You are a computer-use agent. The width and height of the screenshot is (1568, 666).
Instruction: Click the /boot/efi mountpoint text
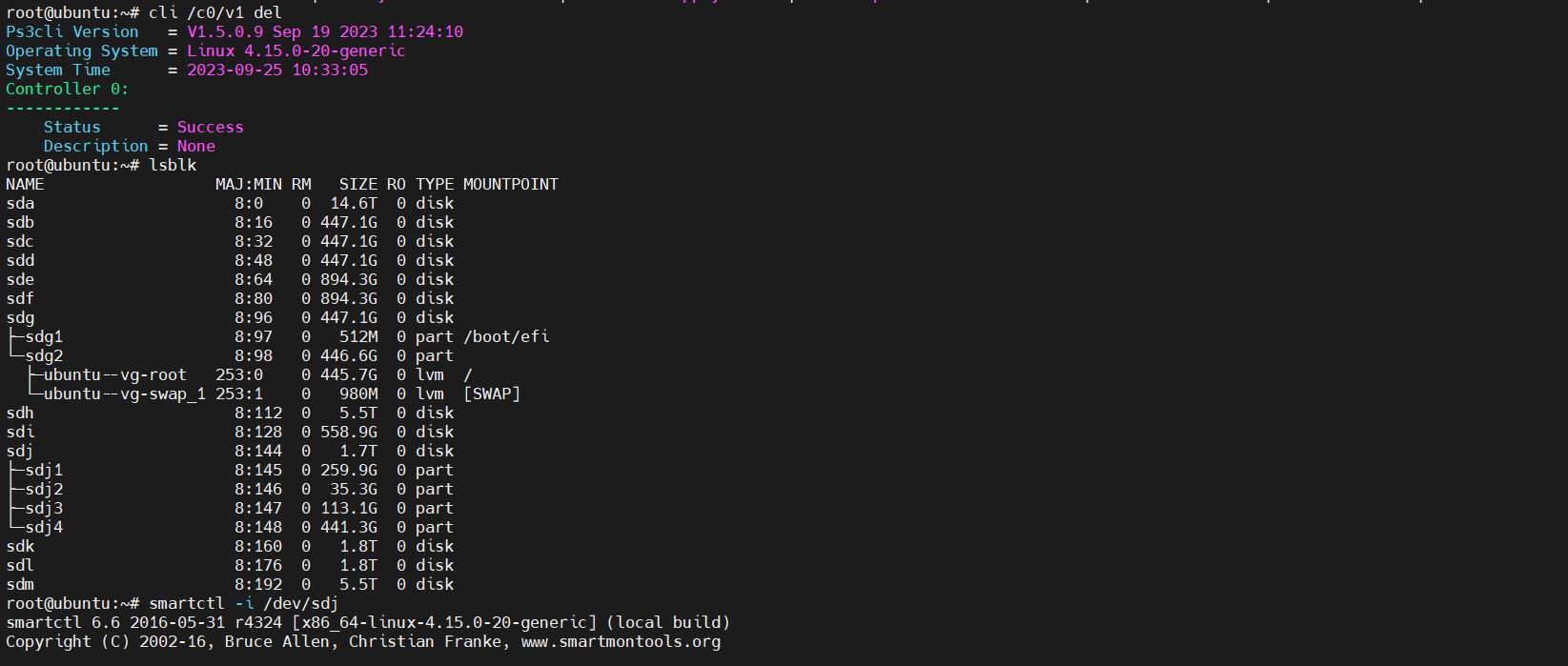tap(506, 336)
